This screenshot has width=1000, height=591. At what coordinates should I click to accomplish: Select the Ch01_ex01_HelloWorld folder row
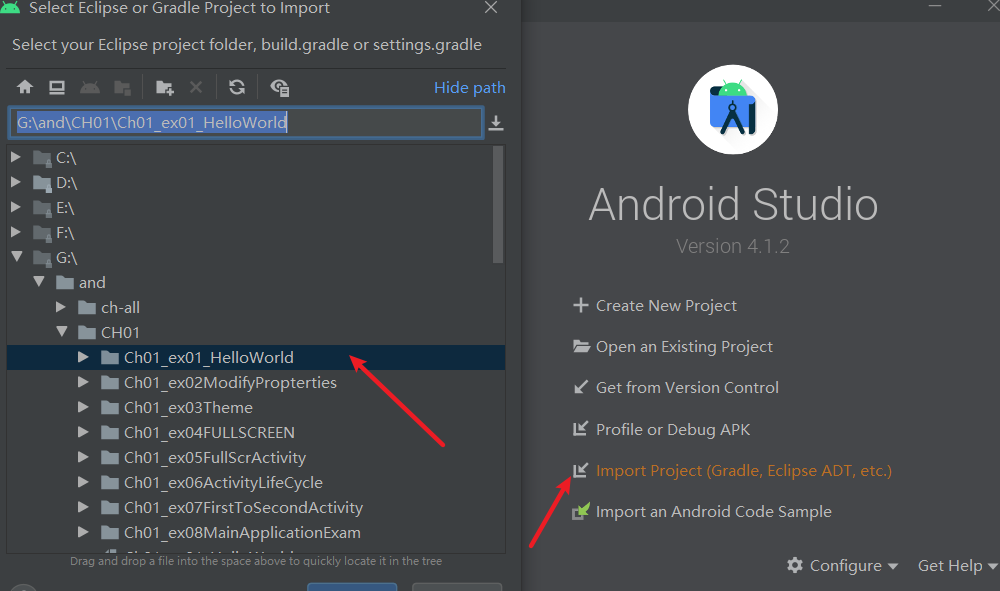click(256, 358)
